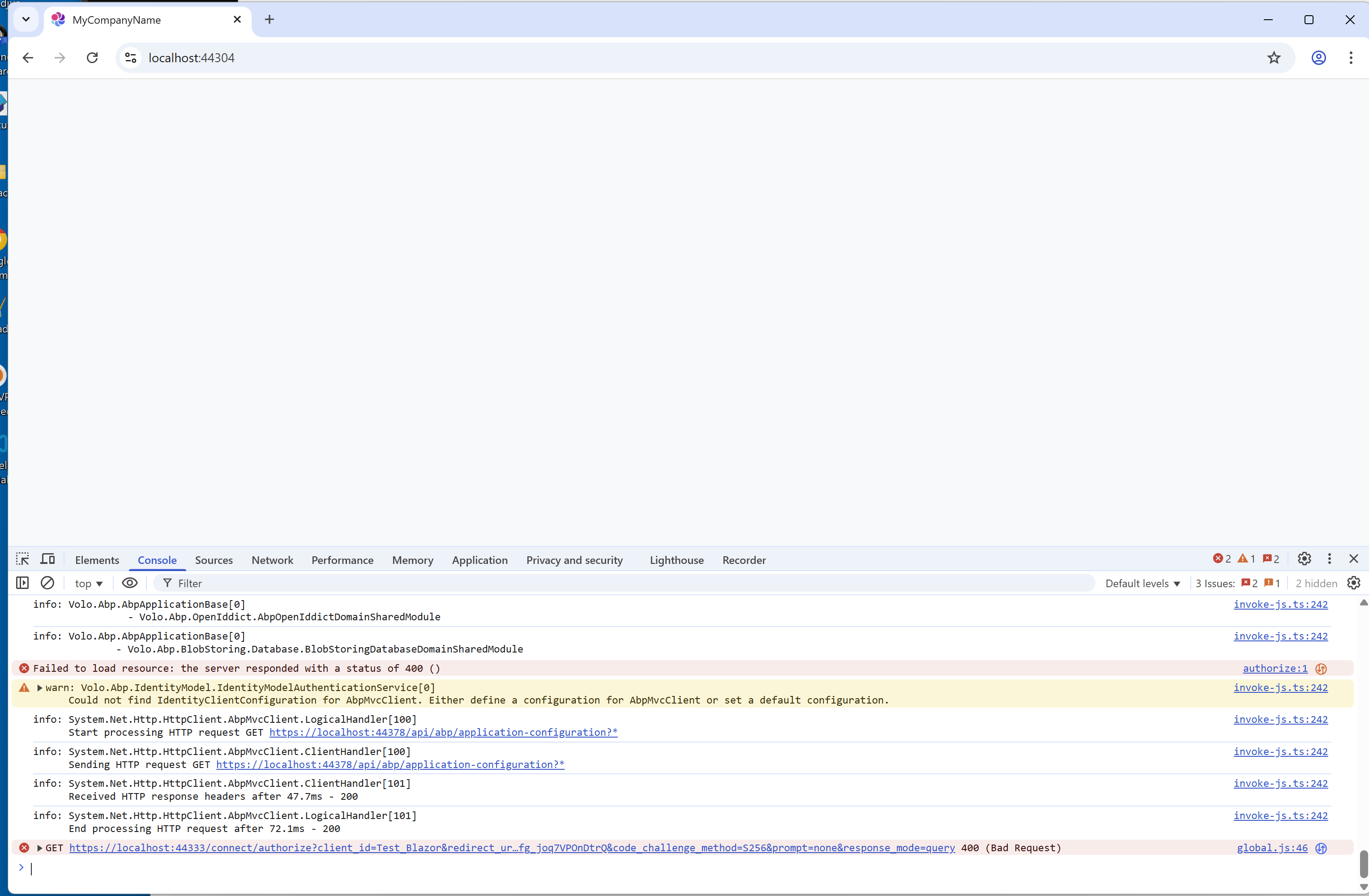The height and width of the screenshot is (896, 1369).
Task: Open the top JavaScript context dropdown
Action: coord(89,583)
